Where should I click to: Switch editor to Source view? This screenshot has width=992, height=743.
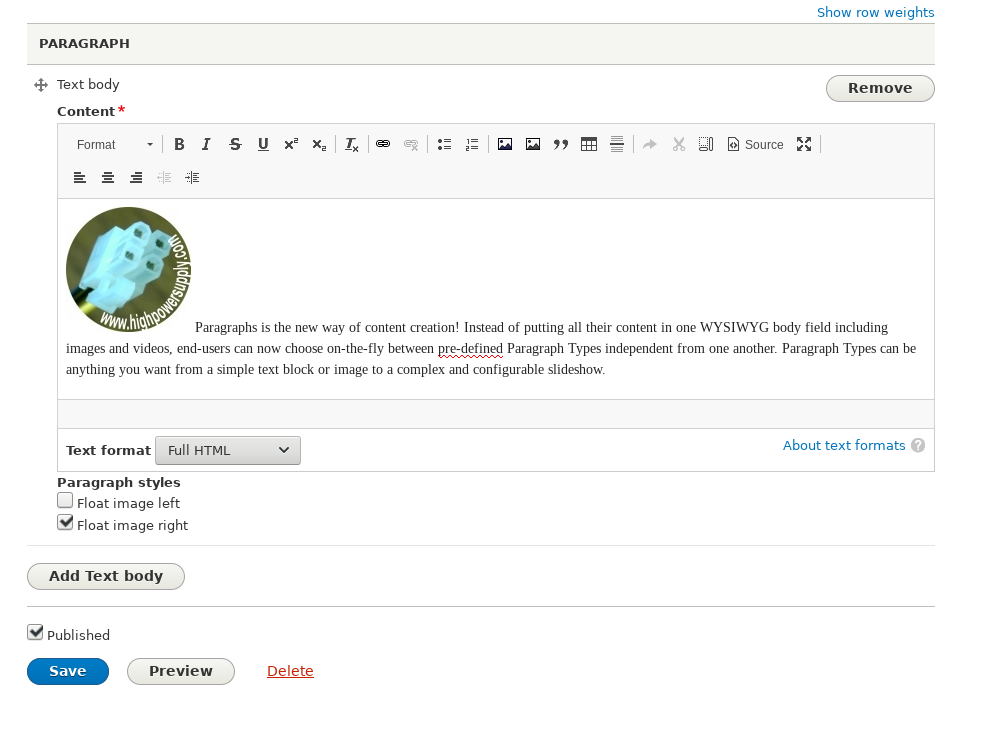(755, 144)
